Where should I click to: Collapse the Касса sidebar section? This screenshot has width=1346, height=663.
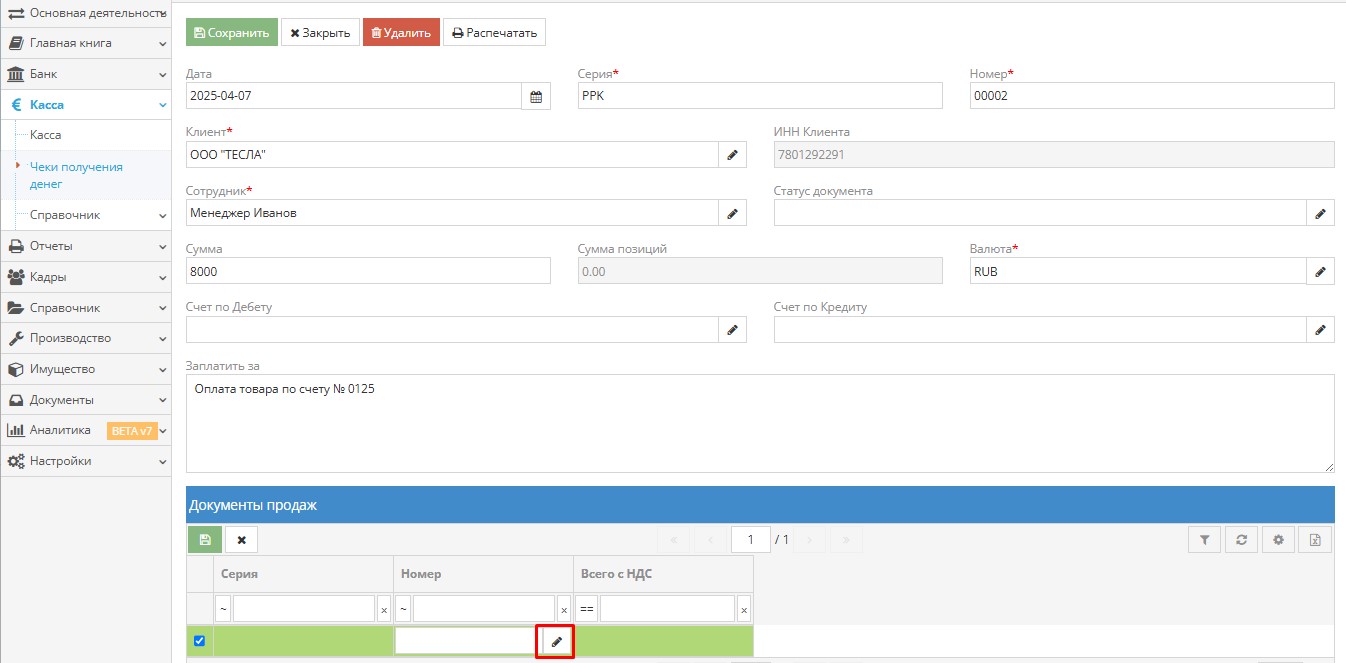pyautogui.click(x=85, y=105)
